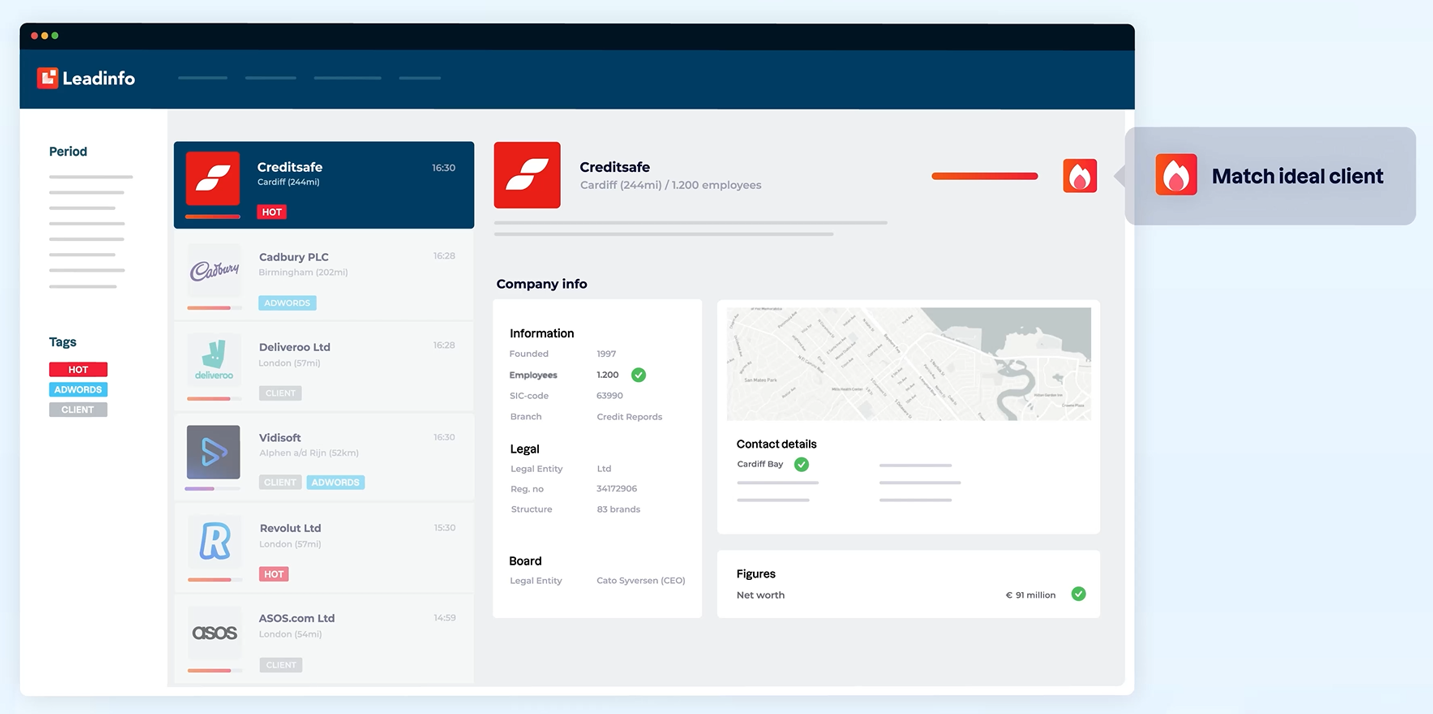This screenshot has width=1433, height=714.
Task: Select the Cadbury logo in the list
Action: (x=214, y=272)
